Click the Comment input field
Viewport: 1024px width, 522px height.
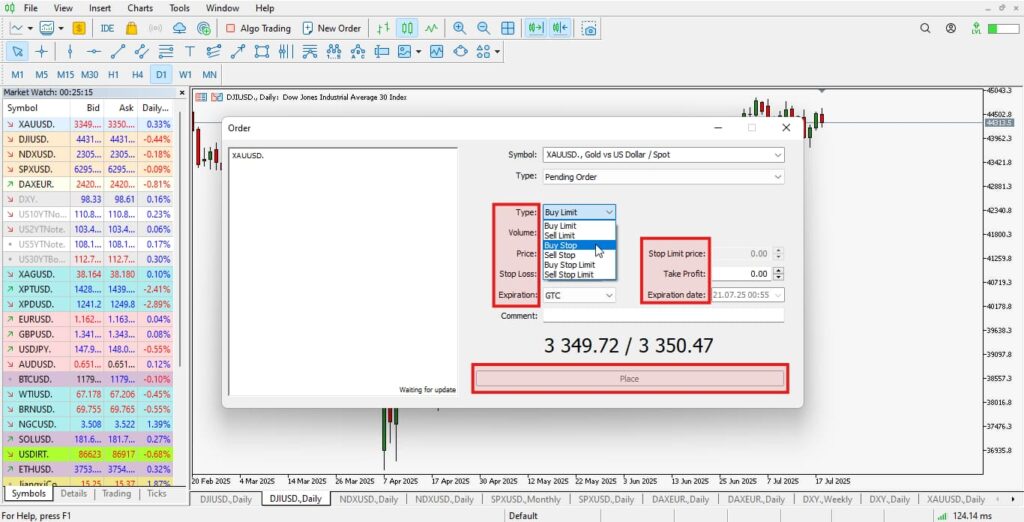point(663,316)
